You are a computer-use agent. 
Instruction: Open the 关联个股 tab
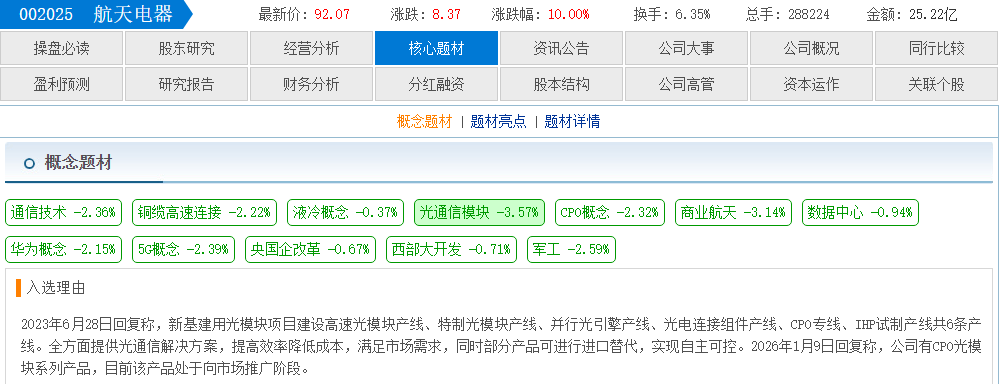[937, 84]
